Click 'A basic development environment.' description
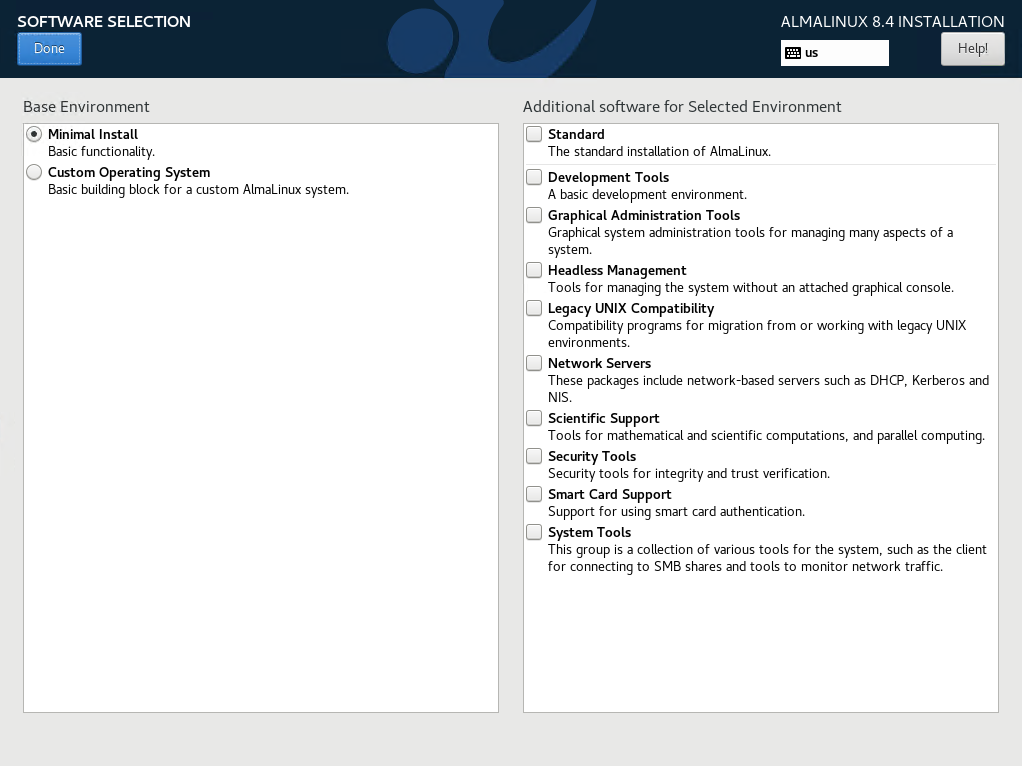 click(647, 195)
